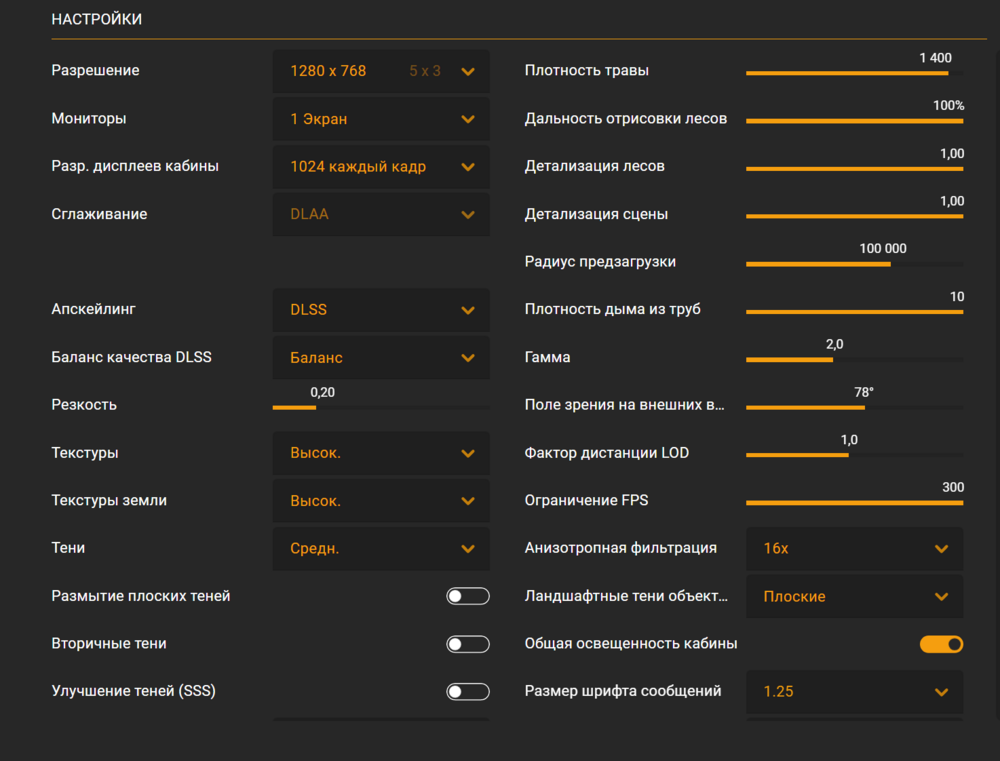
Task: Click the Баланс качества DLSS chevron
Action: click(468, 358)
